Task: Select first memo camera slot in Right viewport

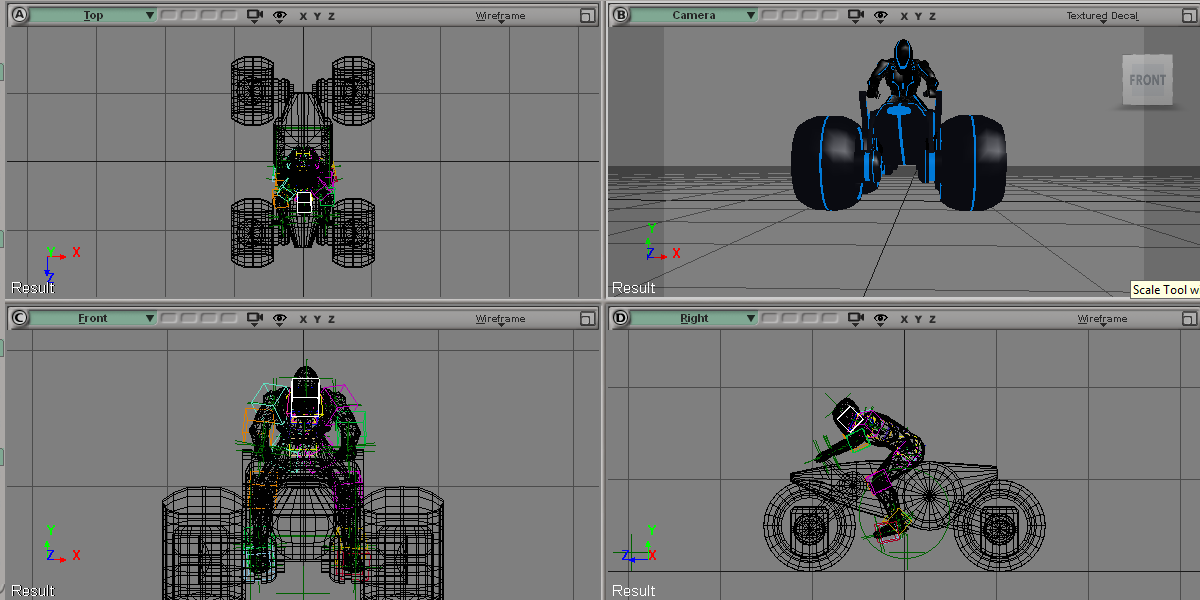Action: [770, 319]
